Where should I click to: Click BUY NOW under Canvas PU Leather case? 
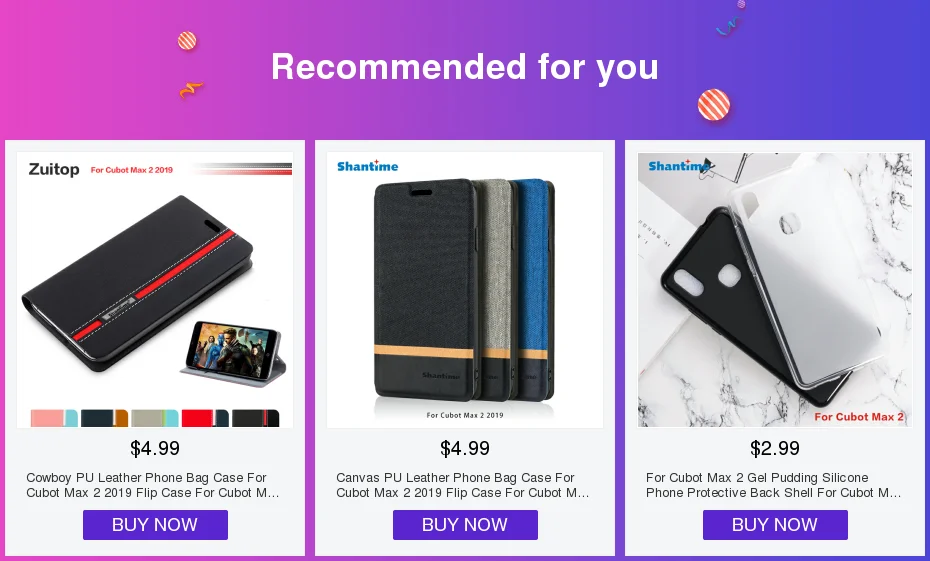[465, 525]
